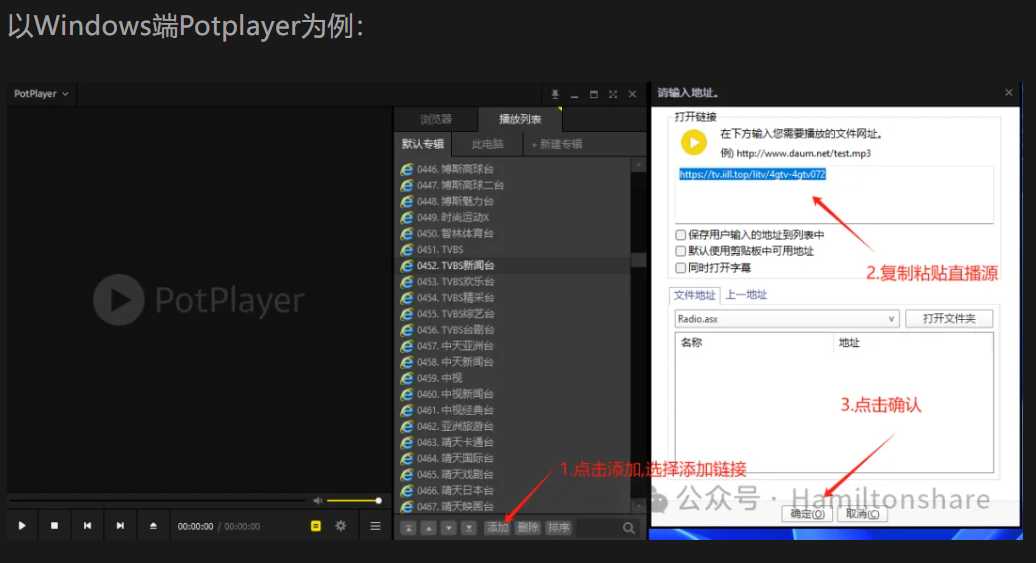The height and width of the screenshot is (563, 1036).
Task: Click the playlist scrollbar up arrow
Action: [638, 165]
